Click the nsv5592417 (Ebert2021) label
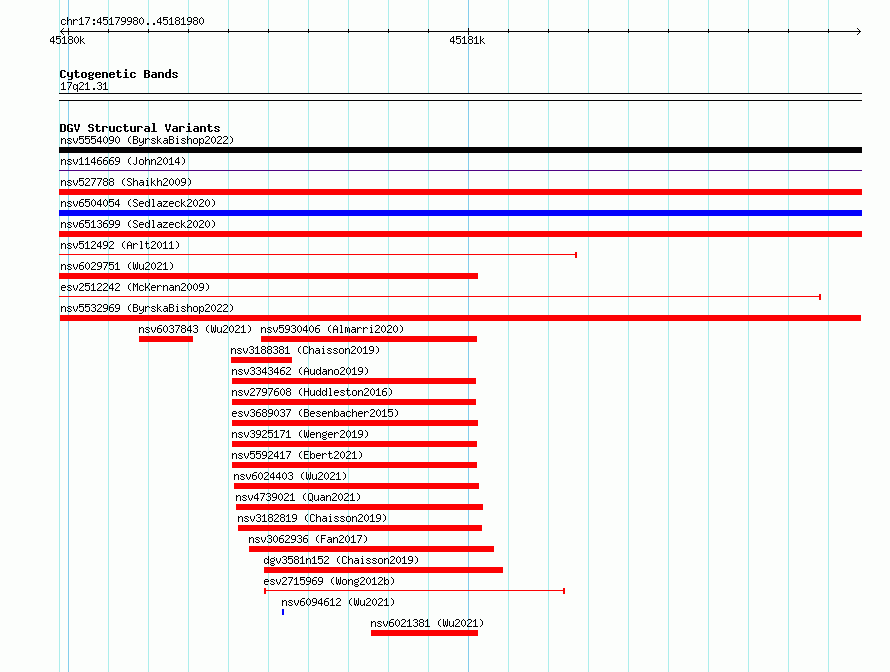The width and height of the screenshot is (890, 672). click(297, 455)
